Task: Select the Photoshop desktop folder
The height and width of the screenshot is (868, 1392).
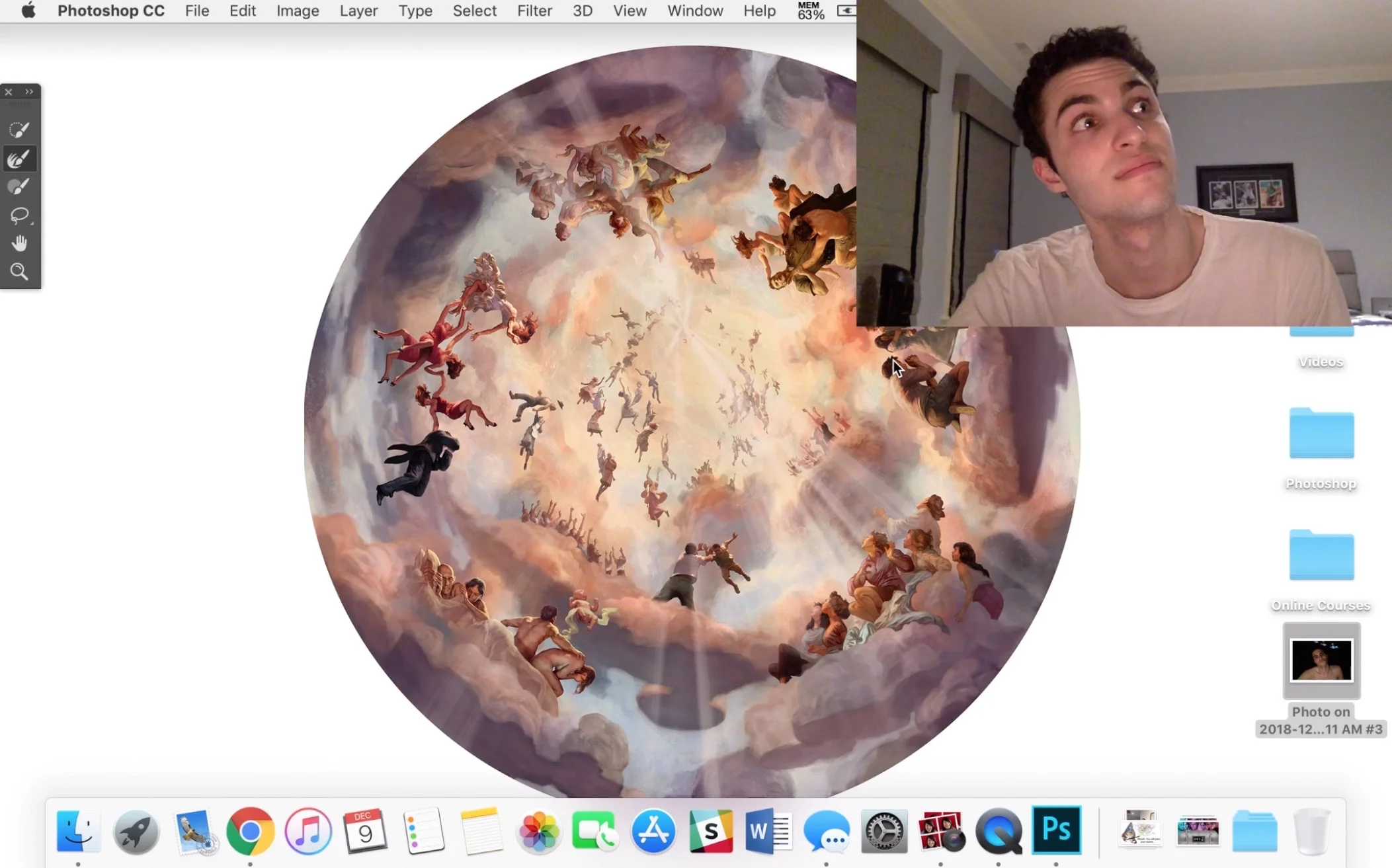Action: [x=1321, y=434]
